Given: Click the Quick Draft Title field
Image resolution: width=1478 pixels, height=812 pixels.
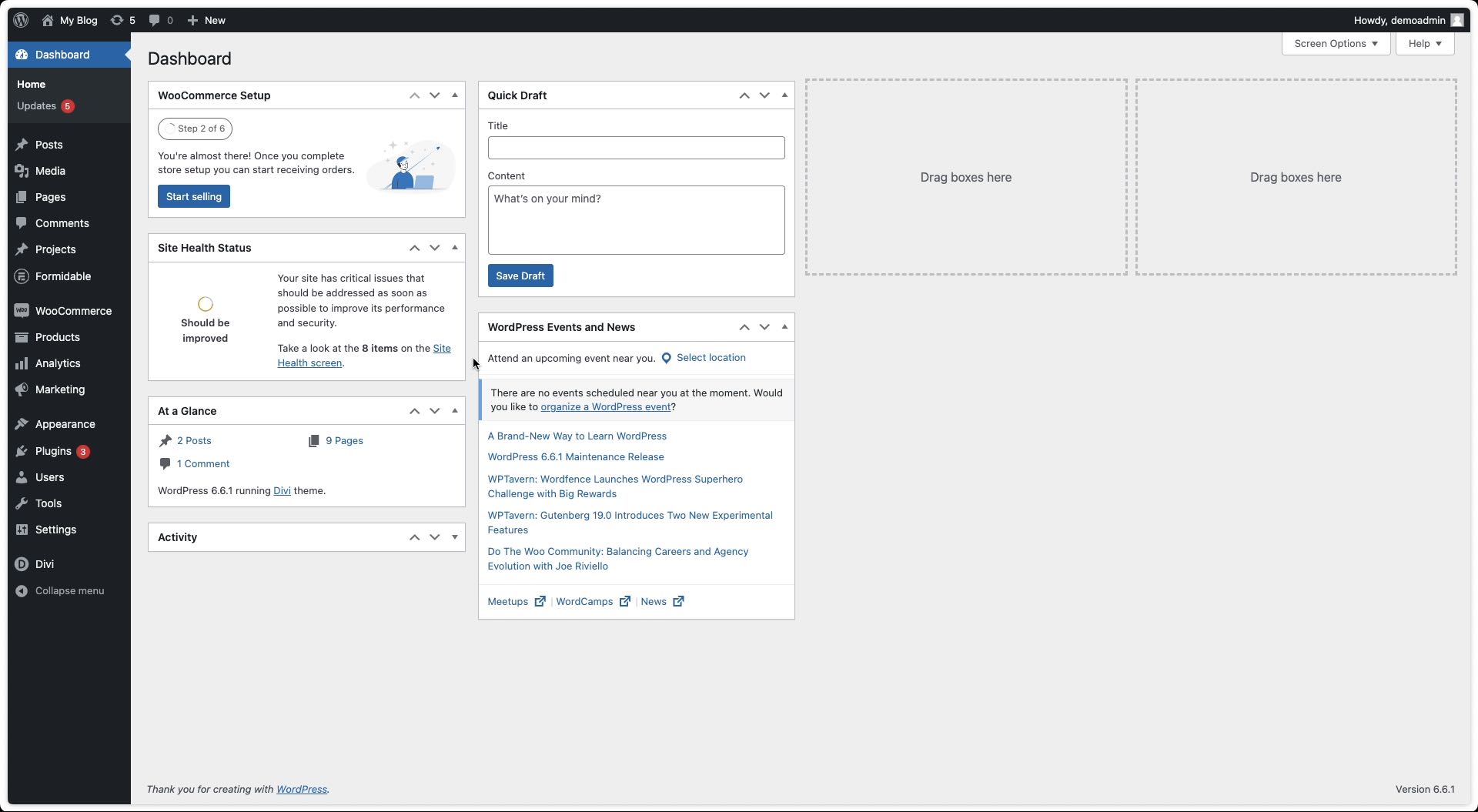Looking at the screenshot, I should pos(637,148).
